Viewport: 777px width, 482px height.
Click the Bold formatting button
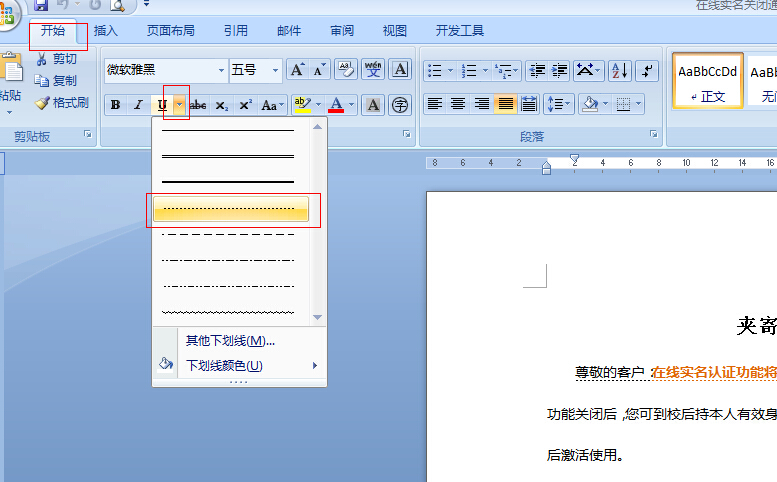(x=115, y=105)
